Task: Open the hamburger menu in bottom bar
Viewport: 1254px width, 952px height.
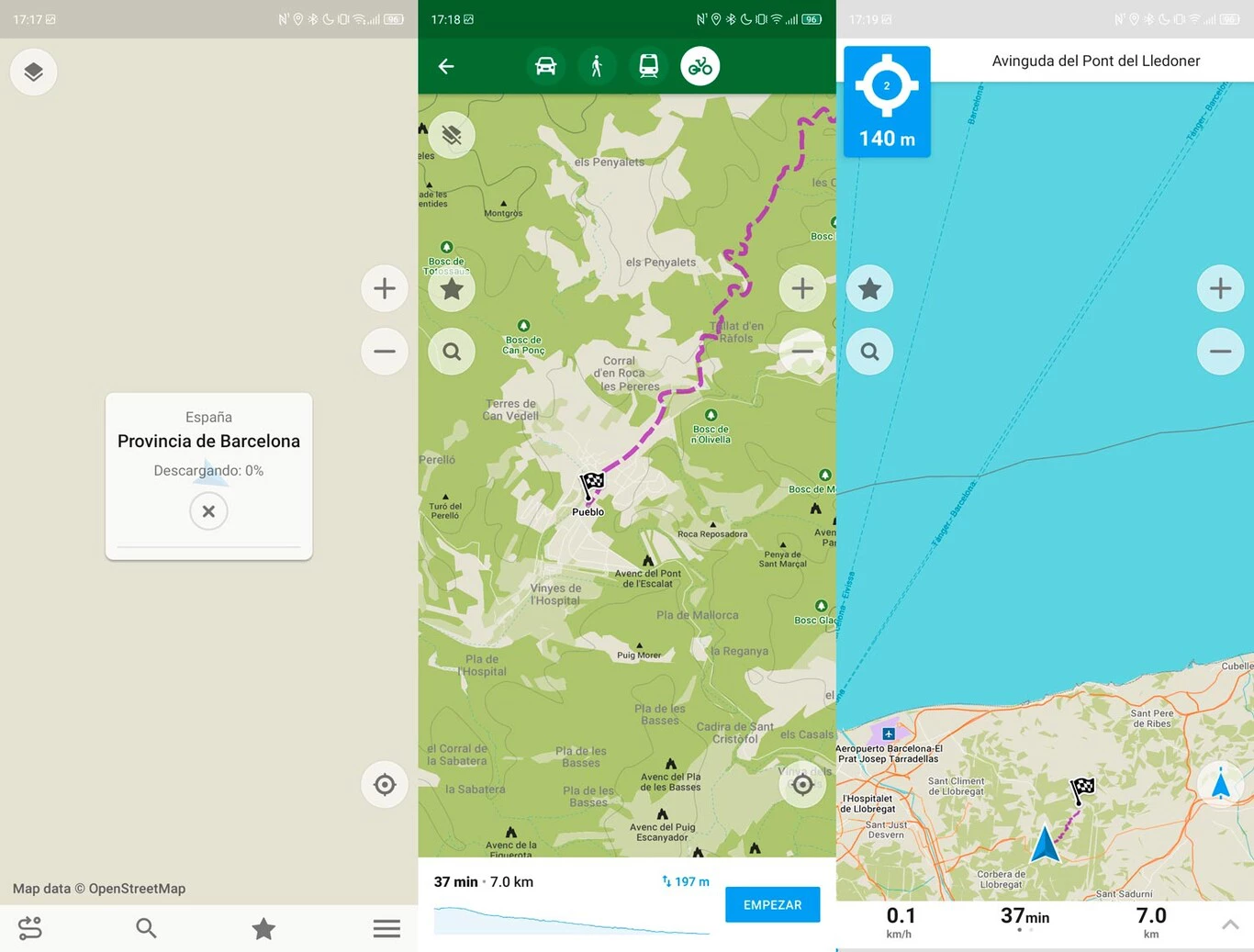Action: click(386, 929)
